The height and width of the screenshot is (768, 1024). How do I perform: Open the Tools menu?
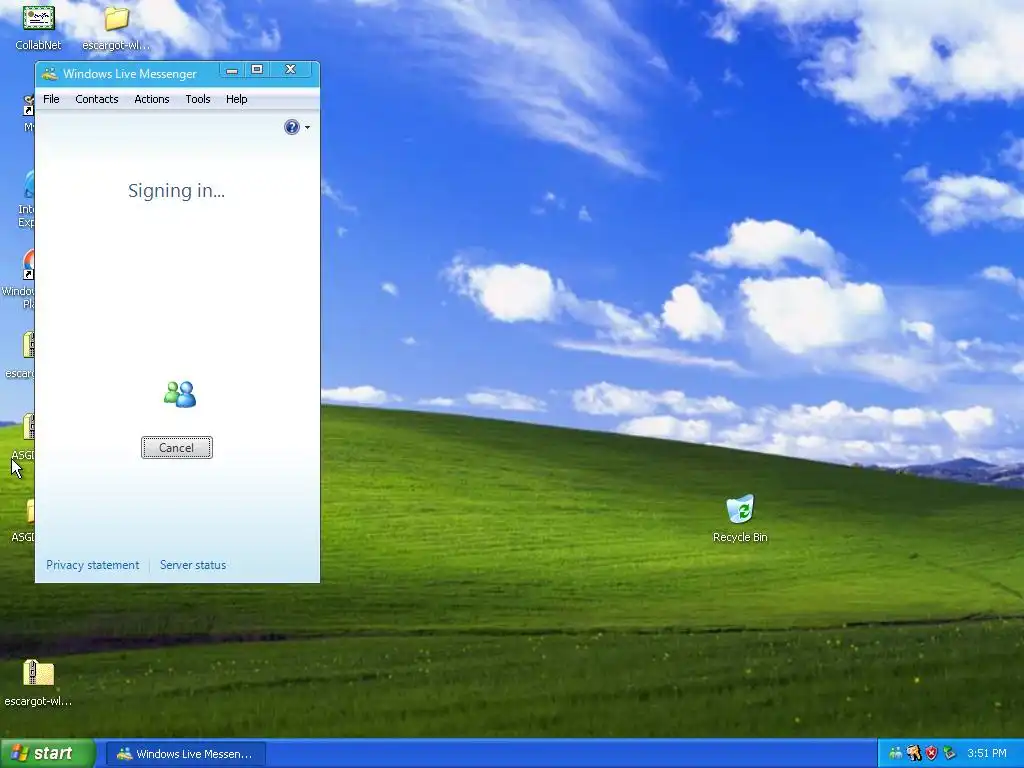(x=198, y=99)
